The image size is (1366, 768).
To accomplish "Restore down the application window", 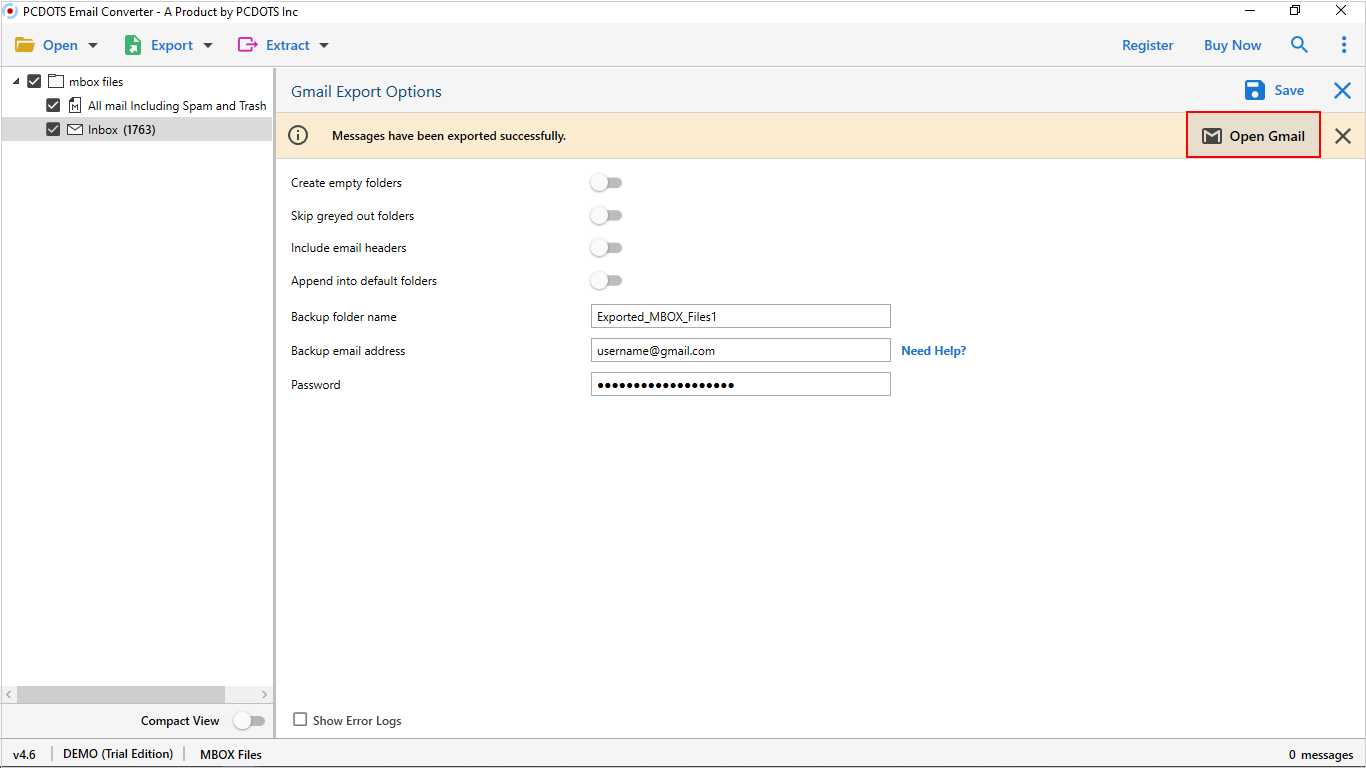I will 1296,11.
